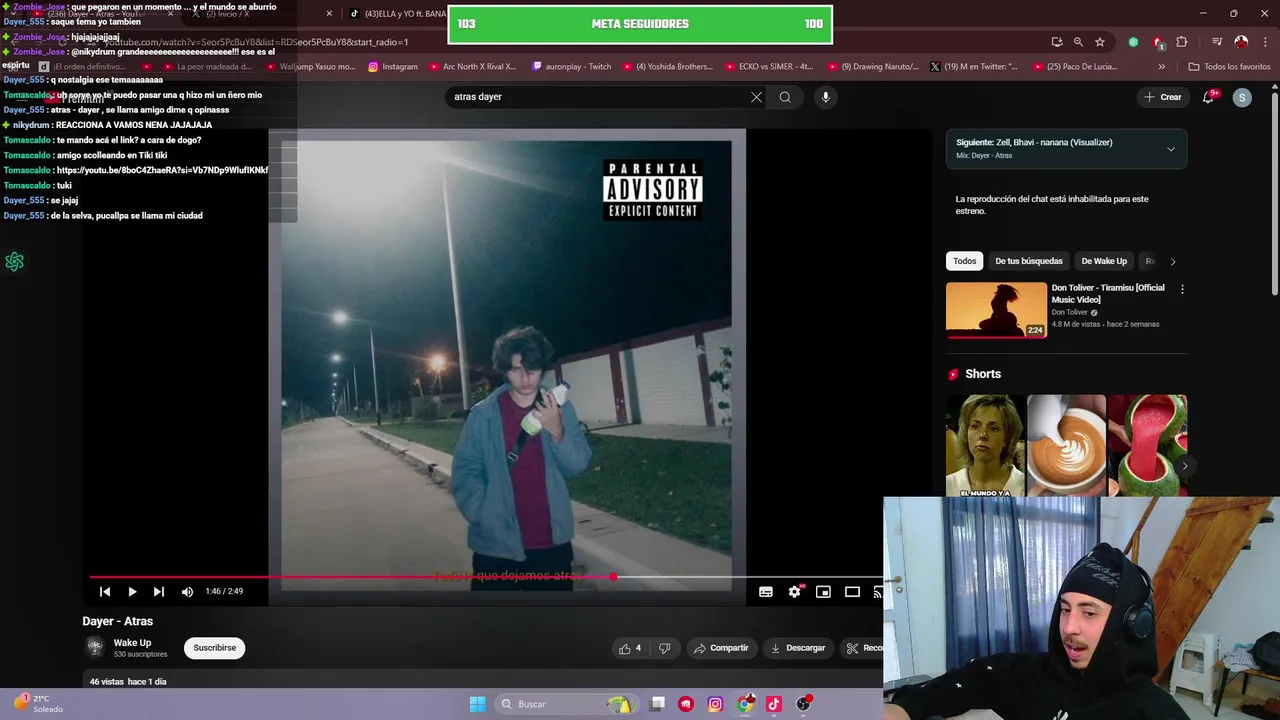This screenshot has height=720, width=1280.
Task: Show next Shorts with arrow
Action: (x=1184, y=466)
